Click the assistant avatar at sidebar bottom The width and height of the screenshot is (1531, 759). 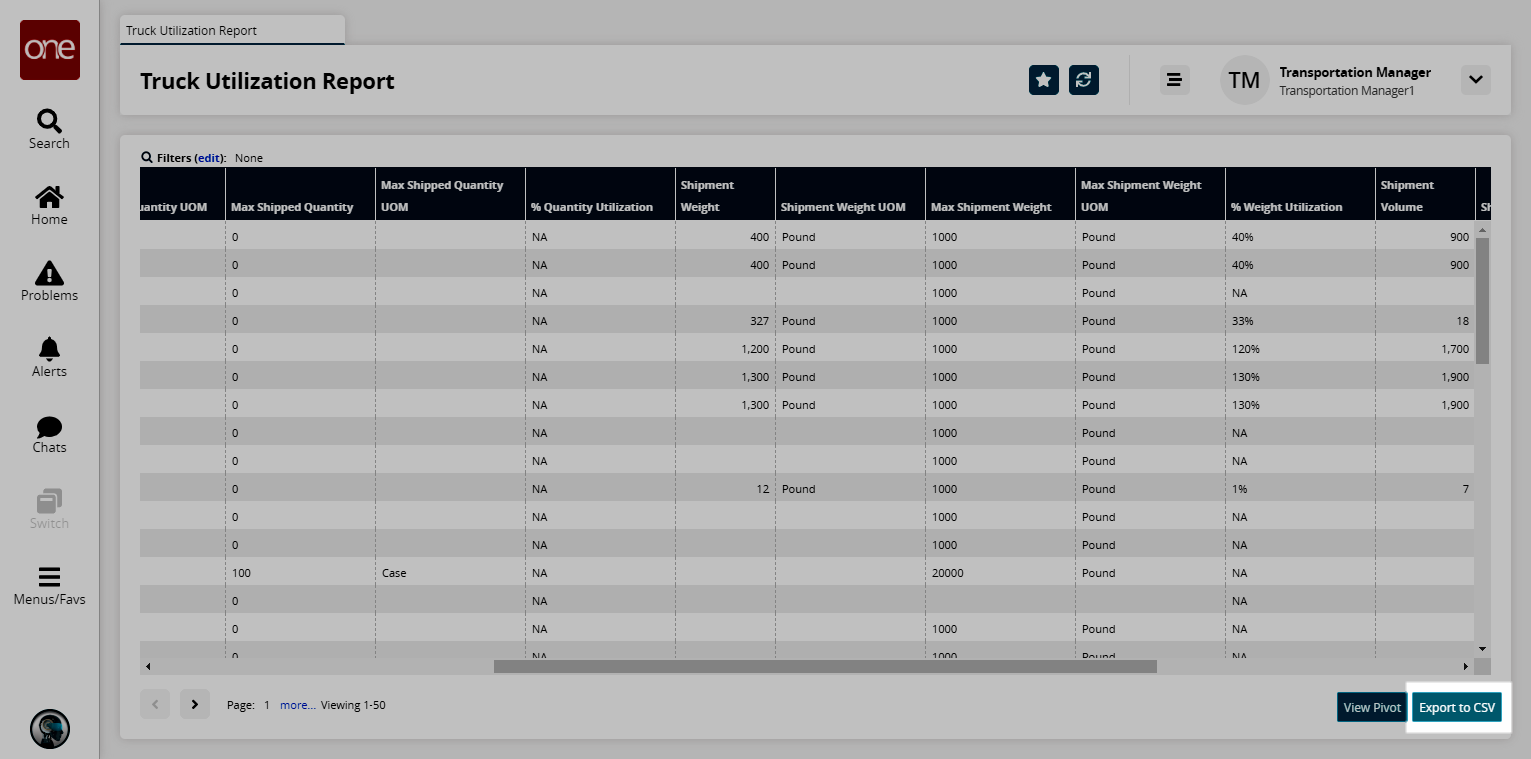pyautogui.click(x=50, y=729)
